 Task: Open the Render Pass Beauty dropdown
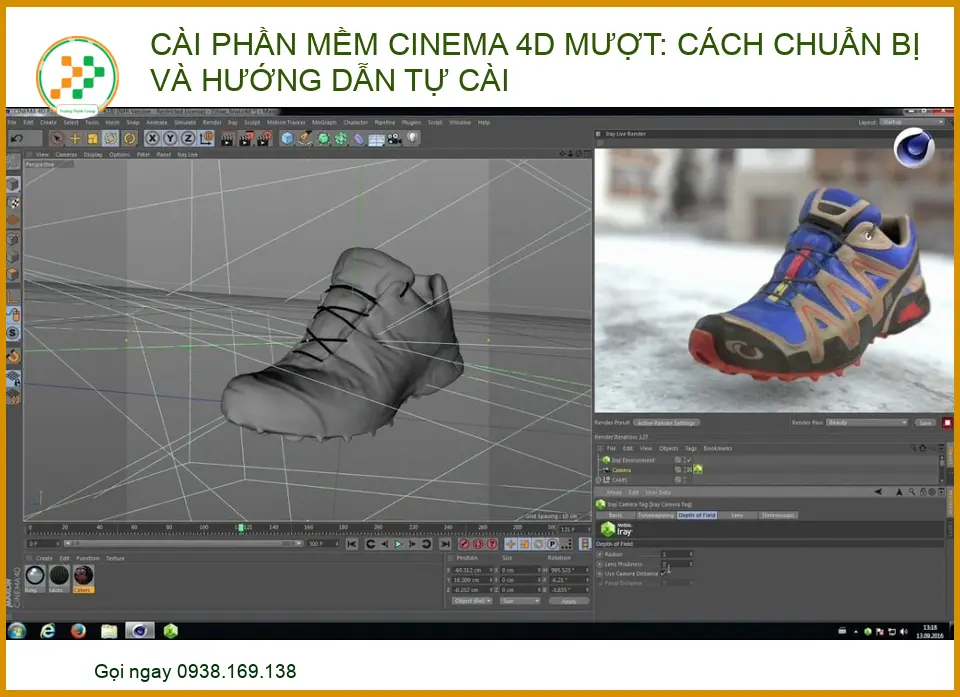pos(866,422)
